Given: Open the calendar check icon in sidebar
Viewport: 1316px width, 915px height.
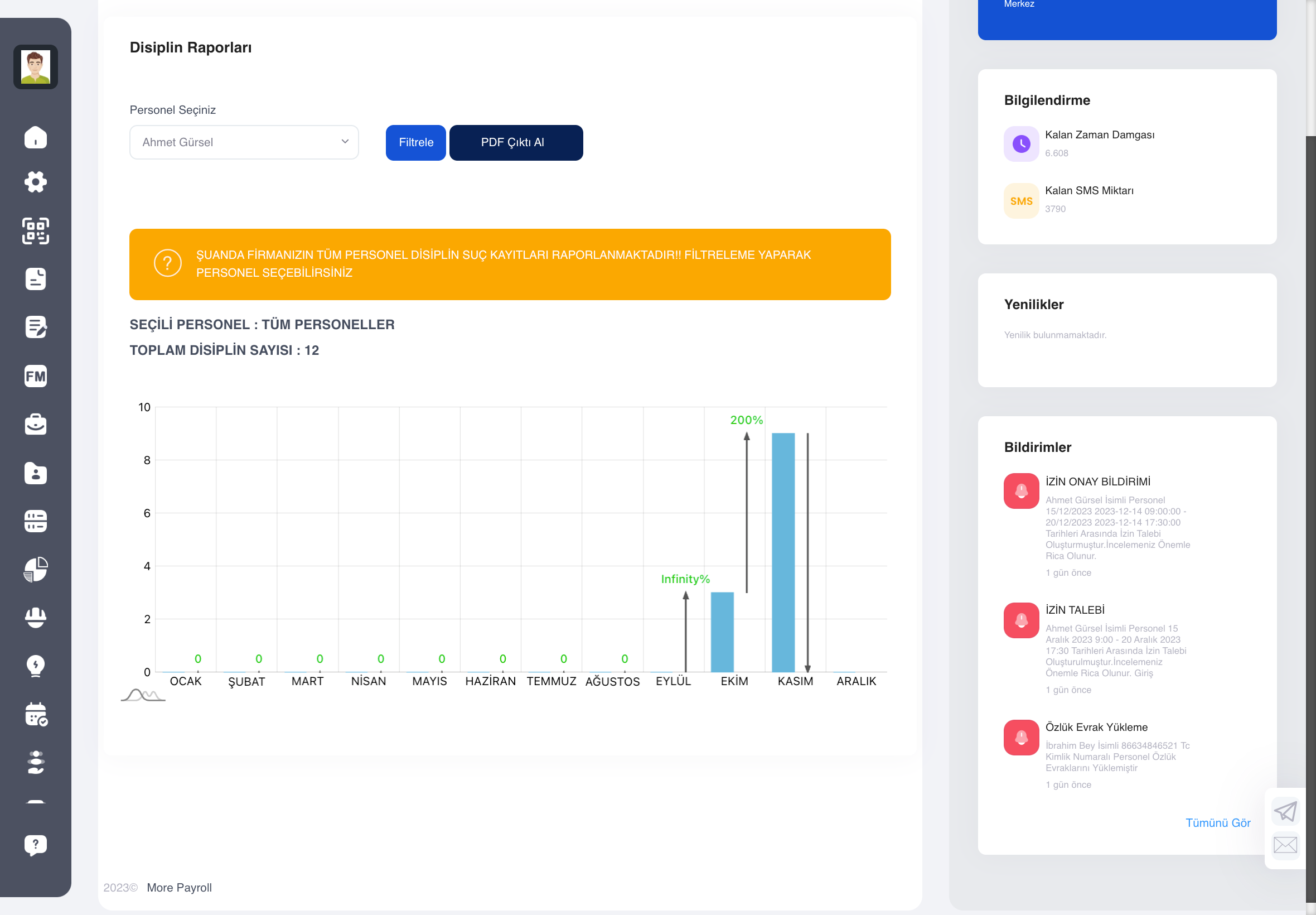Looking at the screenshot, I should pos(36,714).
